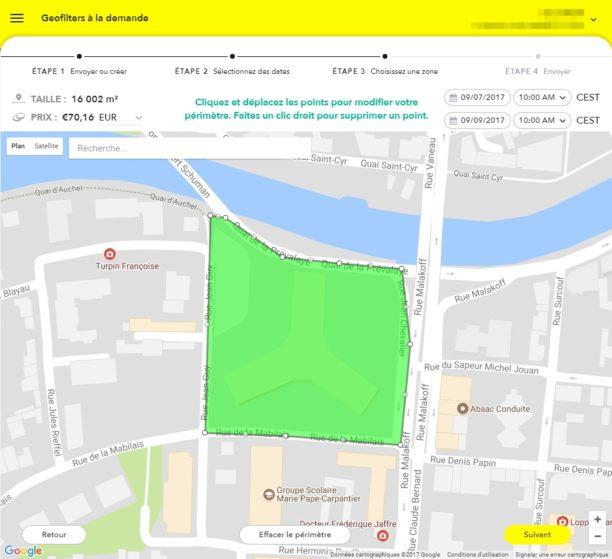Open the EUR currency dropdown
Viewport: 612px width, 559px height.
(x=139, y=117)
